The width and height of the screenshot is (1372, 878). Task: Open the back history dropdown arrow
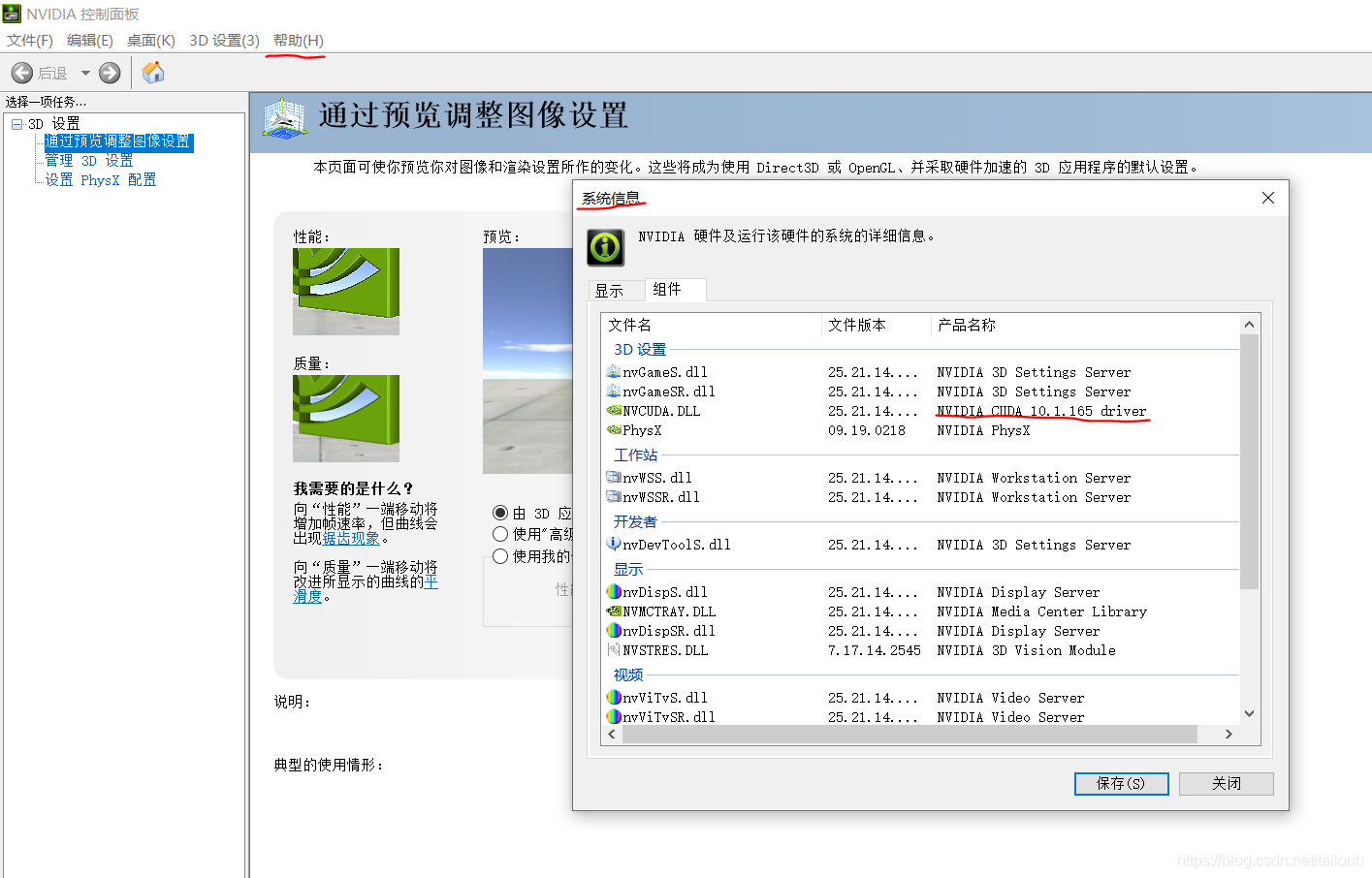coord(85,73)
